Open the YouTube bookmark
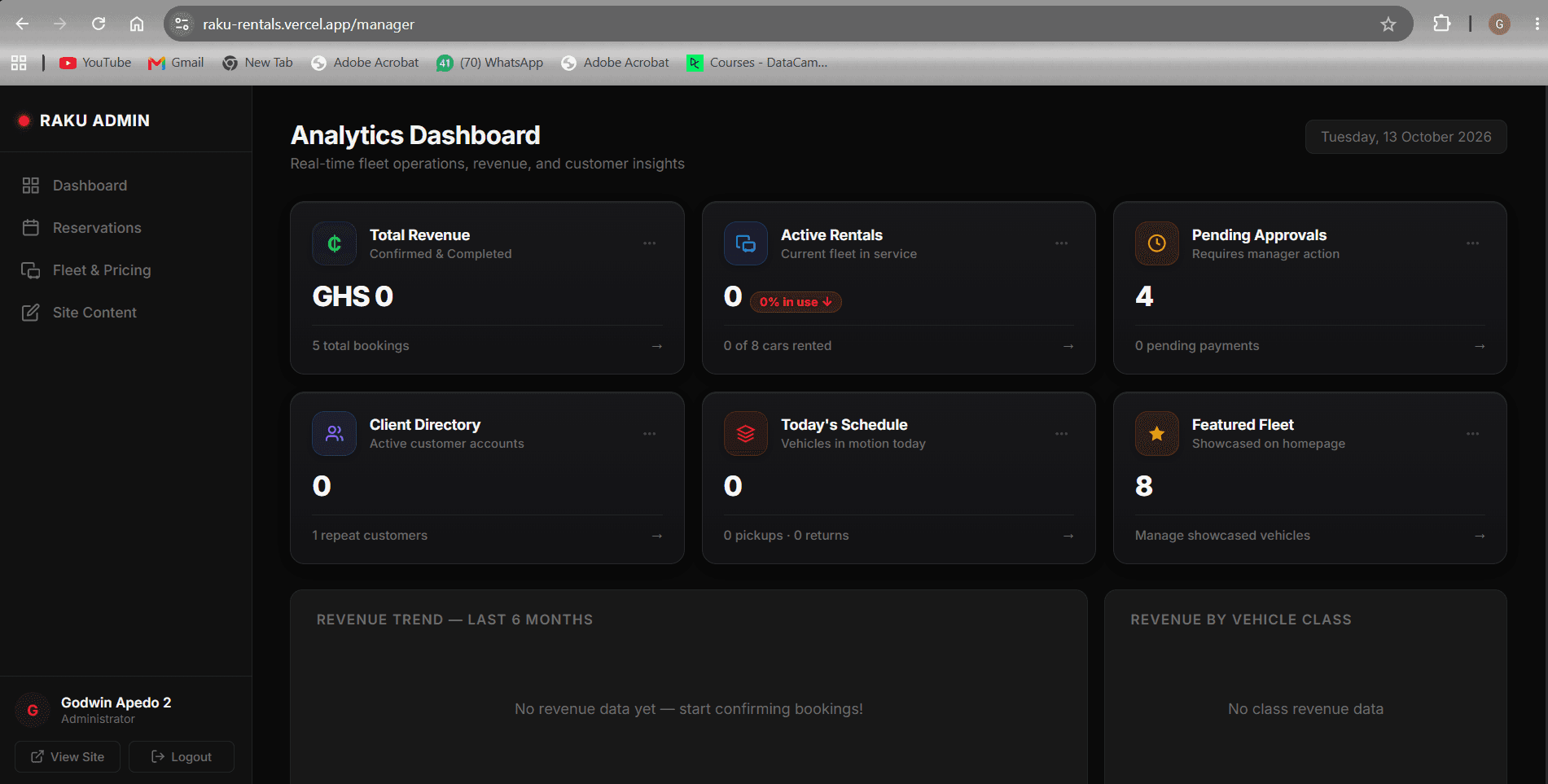The image size is (1548, 784). [x=95, y=63]
